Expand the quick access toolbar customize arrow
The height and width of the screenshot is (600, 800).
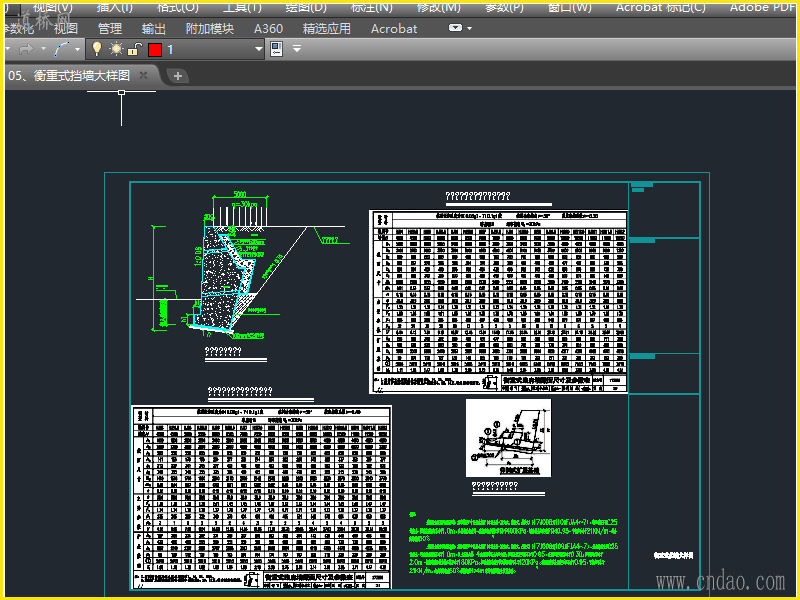coord(297,49)
